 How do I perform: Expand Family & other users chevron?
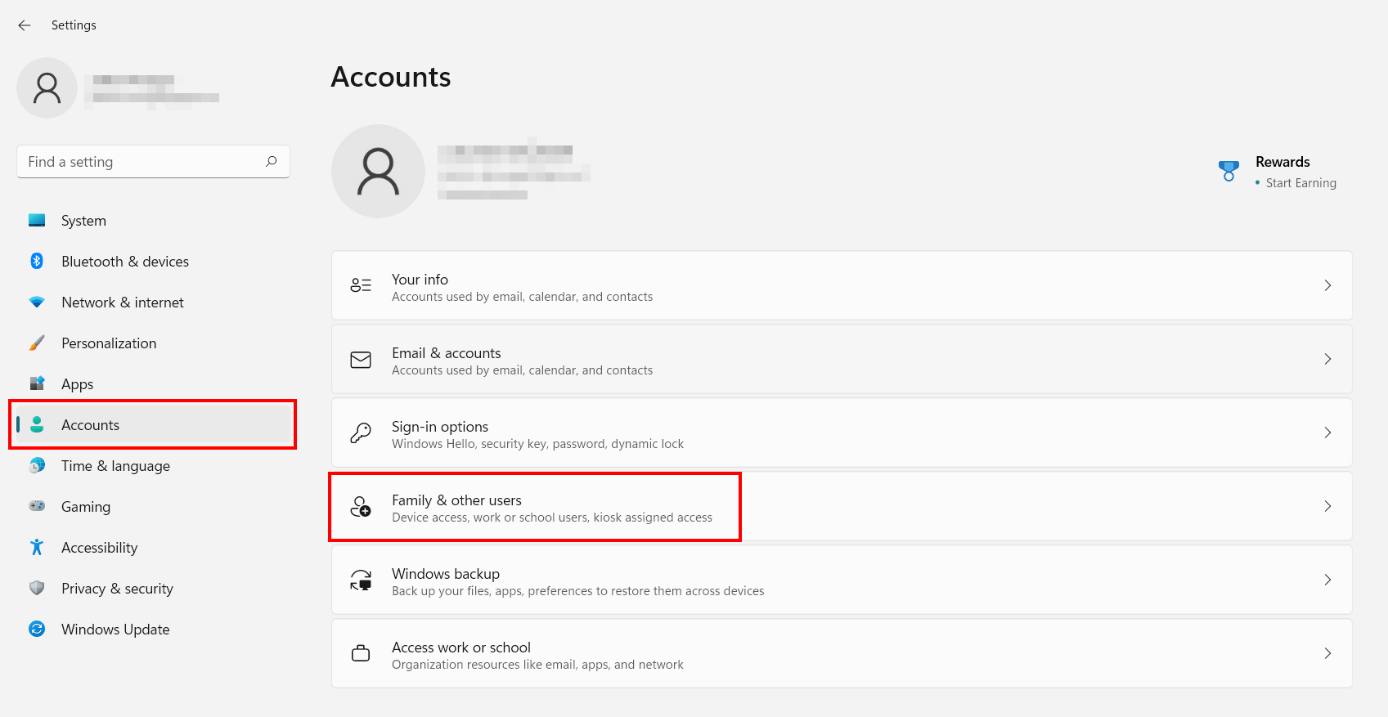pyautogui.click(x=1328, y=506)
